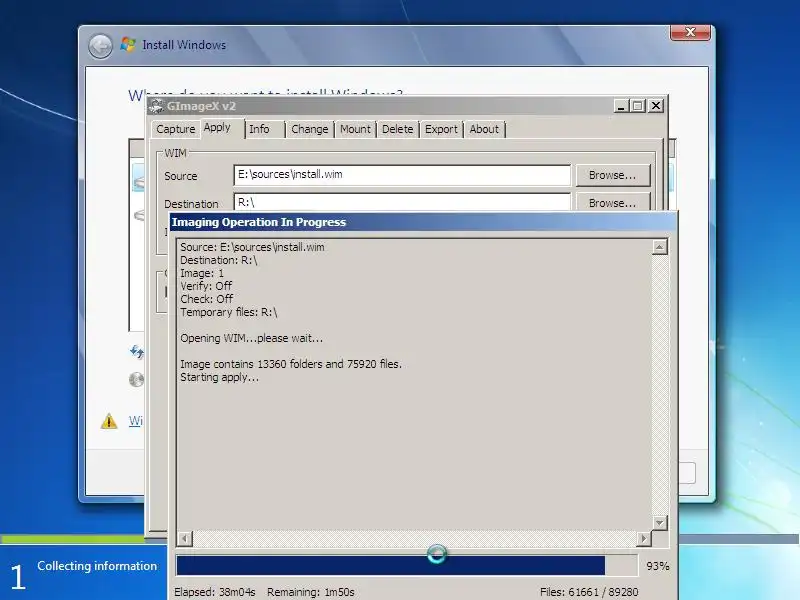Click 'Verify: Off' log line
This screenshot has height=600, width=800.
pyautogui.click(x=206, y=286)
